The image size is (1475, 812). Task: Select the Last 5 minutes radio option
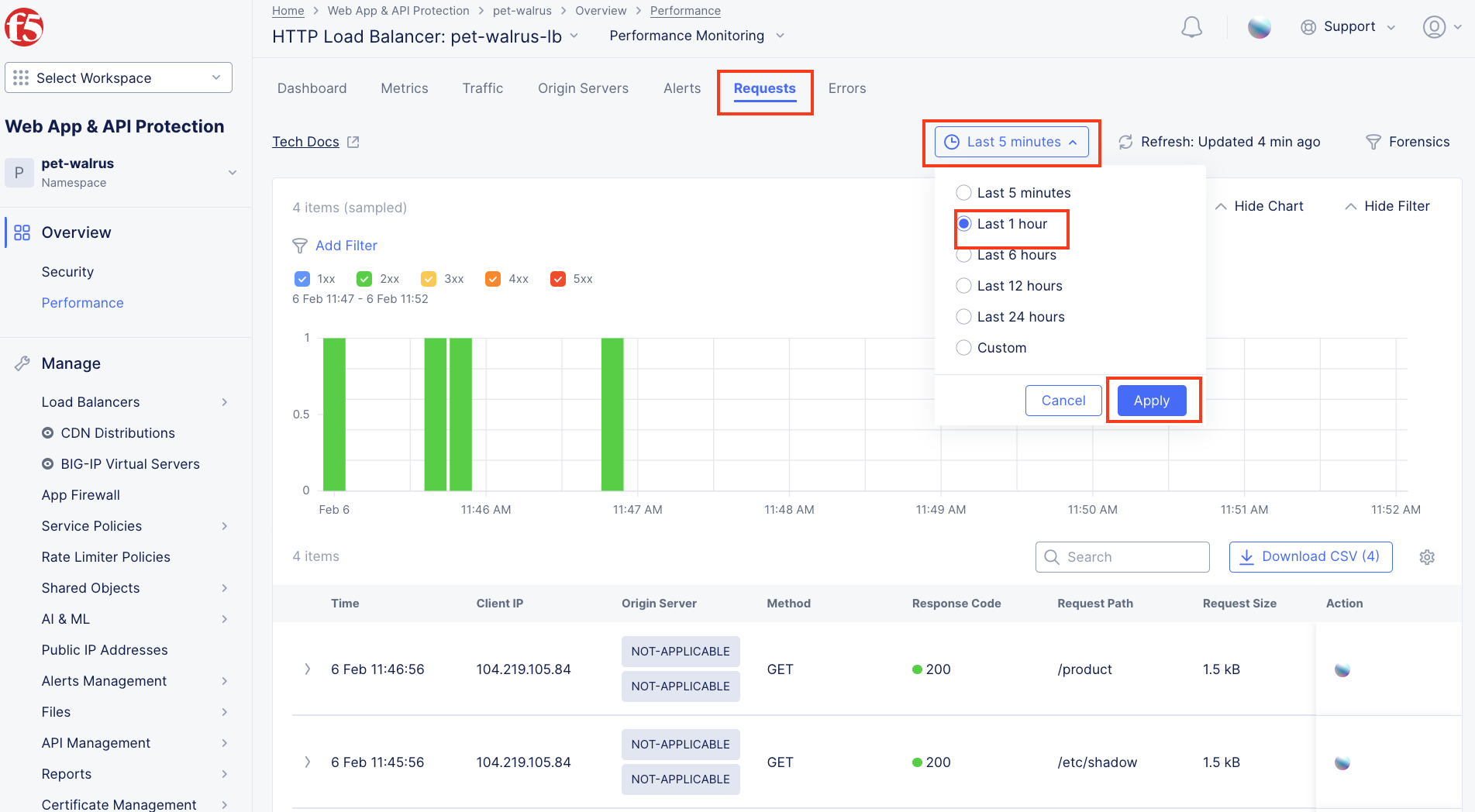point(963,193)
